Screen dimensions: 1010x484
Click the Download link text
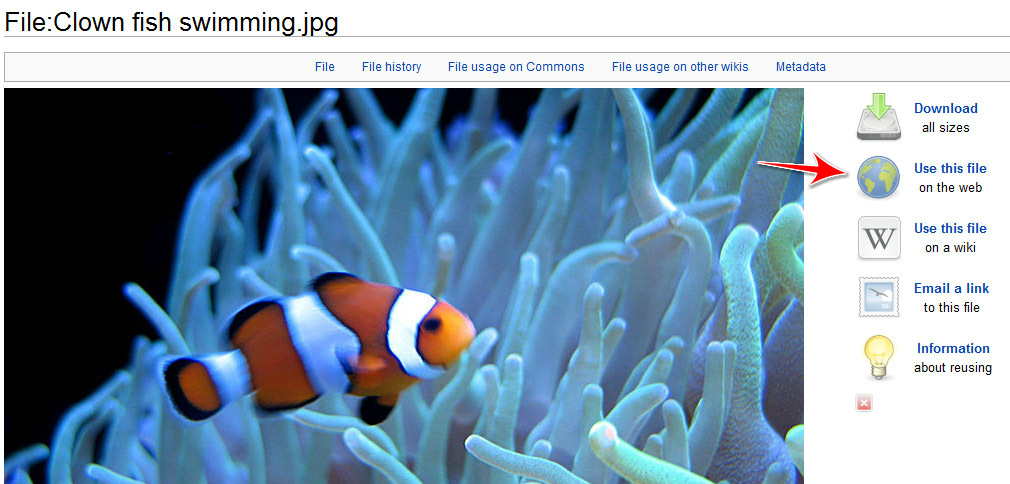[946, 108]
